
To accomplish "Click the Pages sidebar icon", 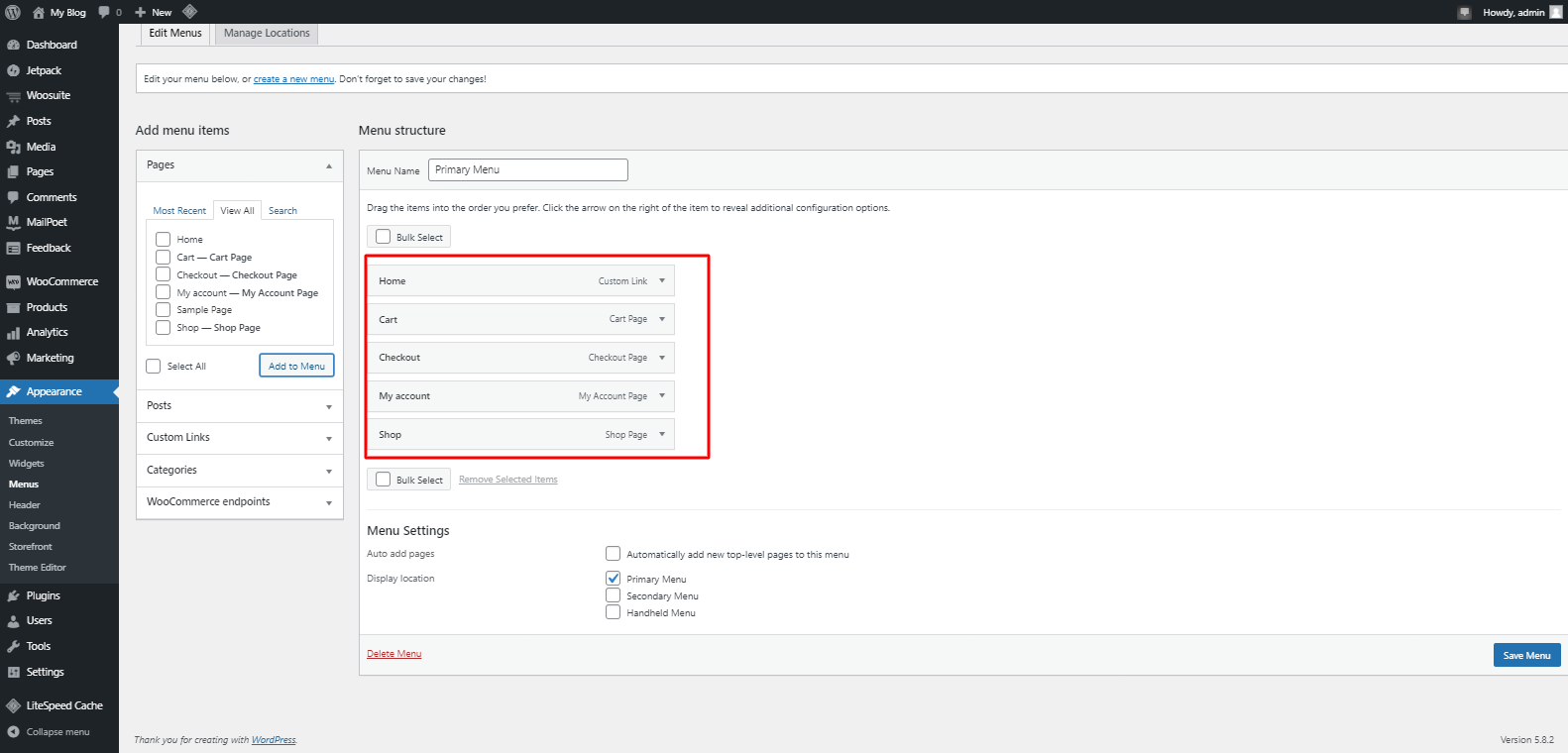I will (x=13, y=171).
